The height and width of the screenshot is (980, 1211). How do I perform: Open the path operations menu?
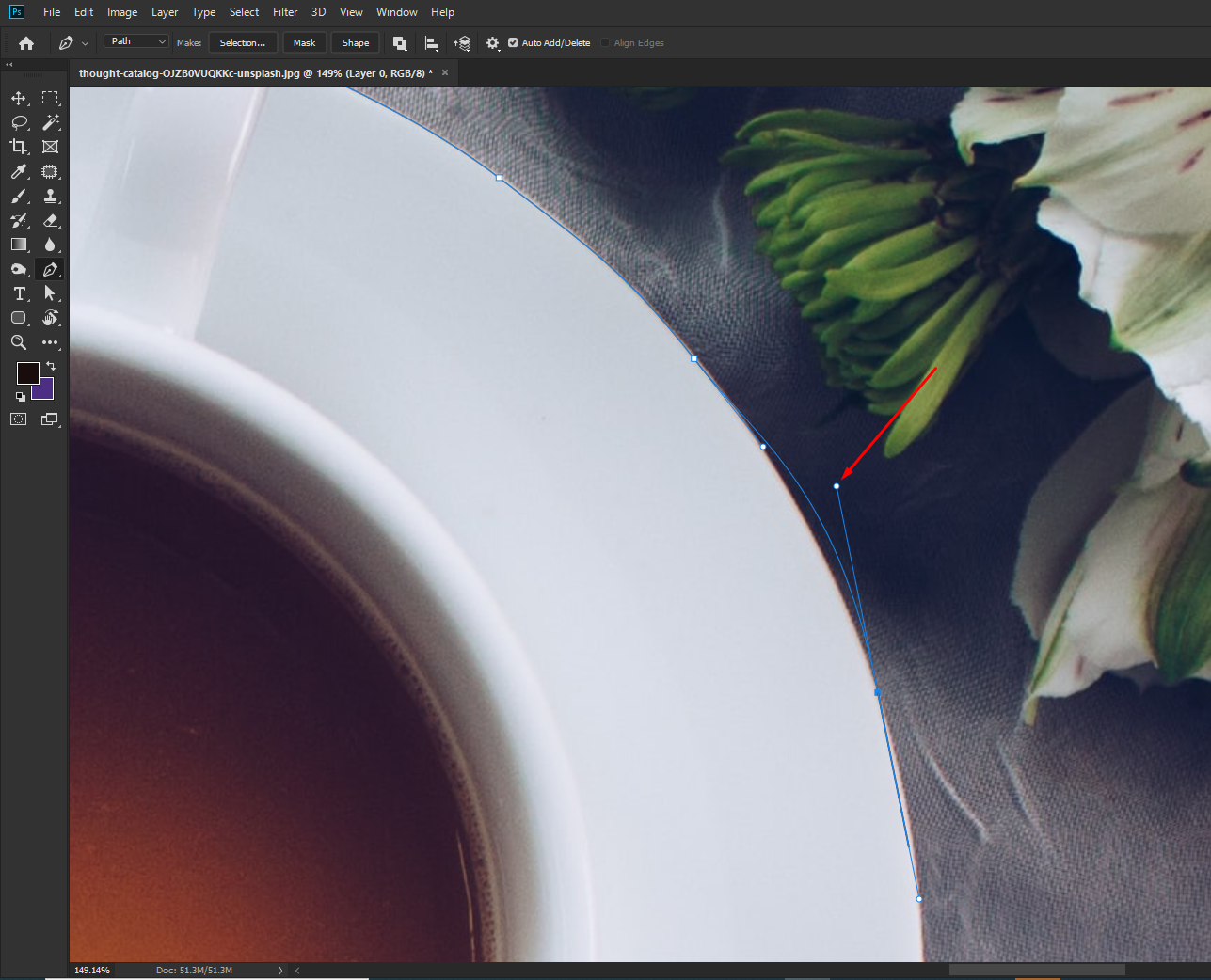tap(400, 43)
